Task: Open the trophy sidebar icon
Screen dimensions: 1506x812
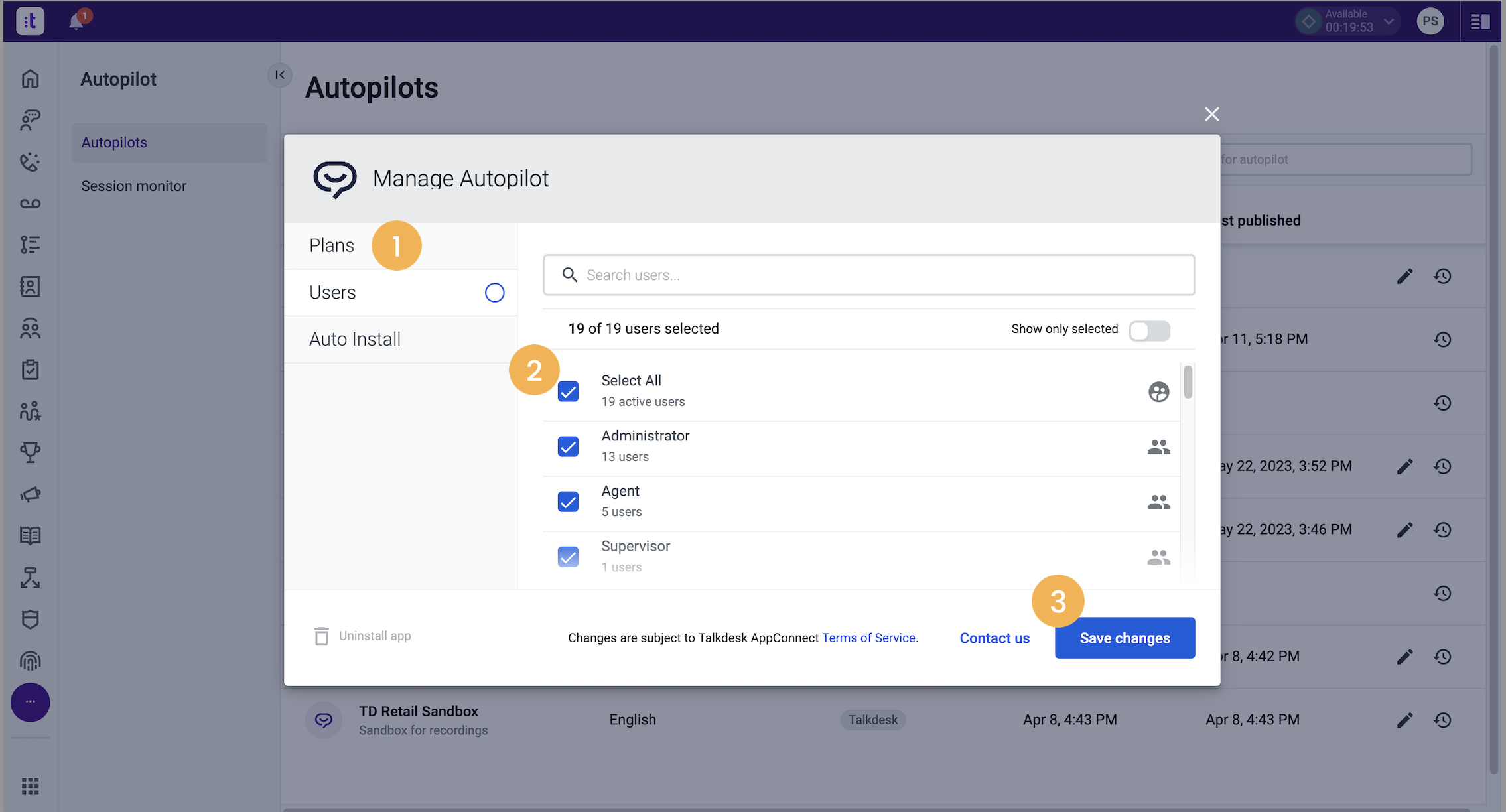Action: (x=30, y=452)
